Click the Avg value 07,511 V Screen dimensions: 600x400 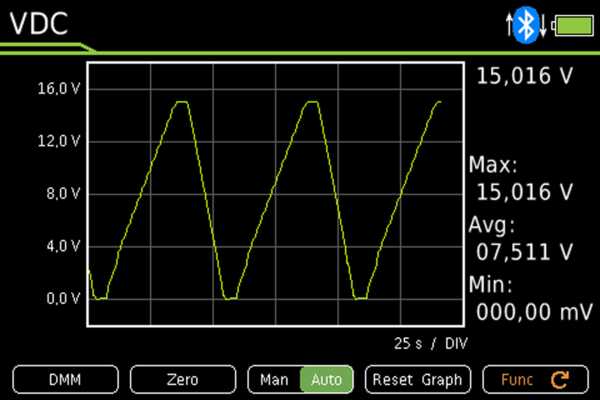click(524, 250)
